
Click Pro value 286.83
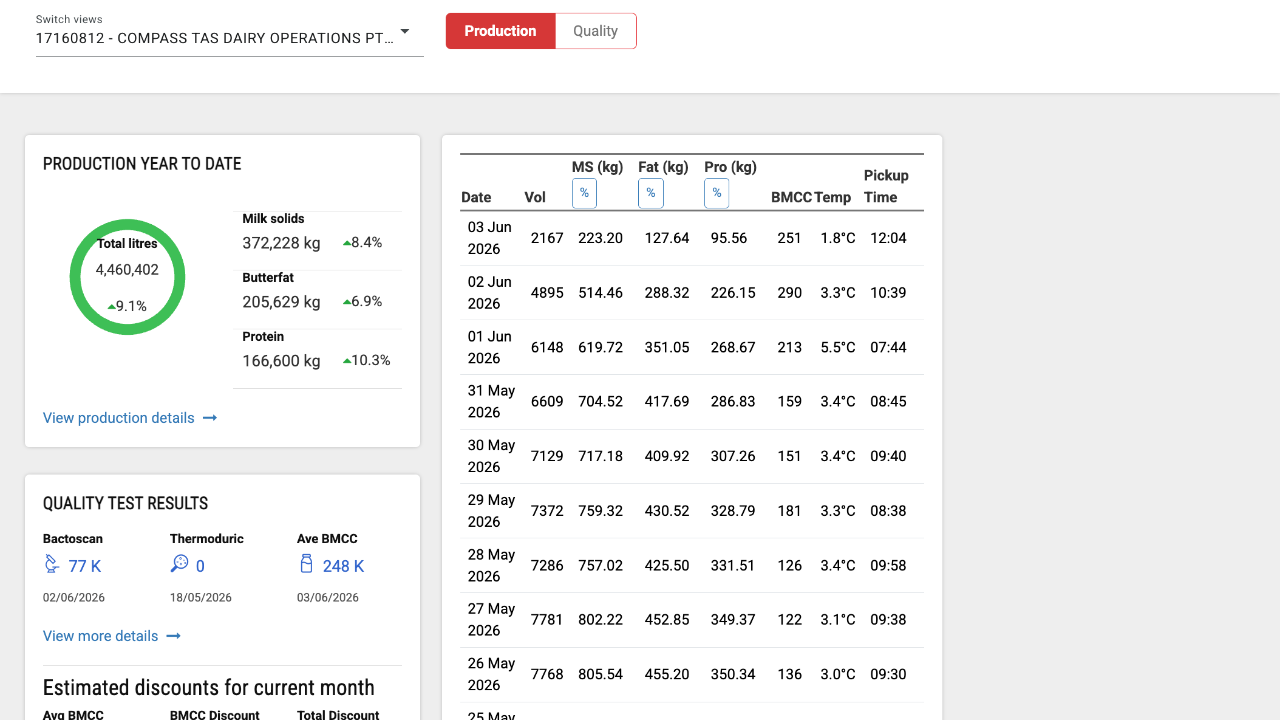[733, 401]
